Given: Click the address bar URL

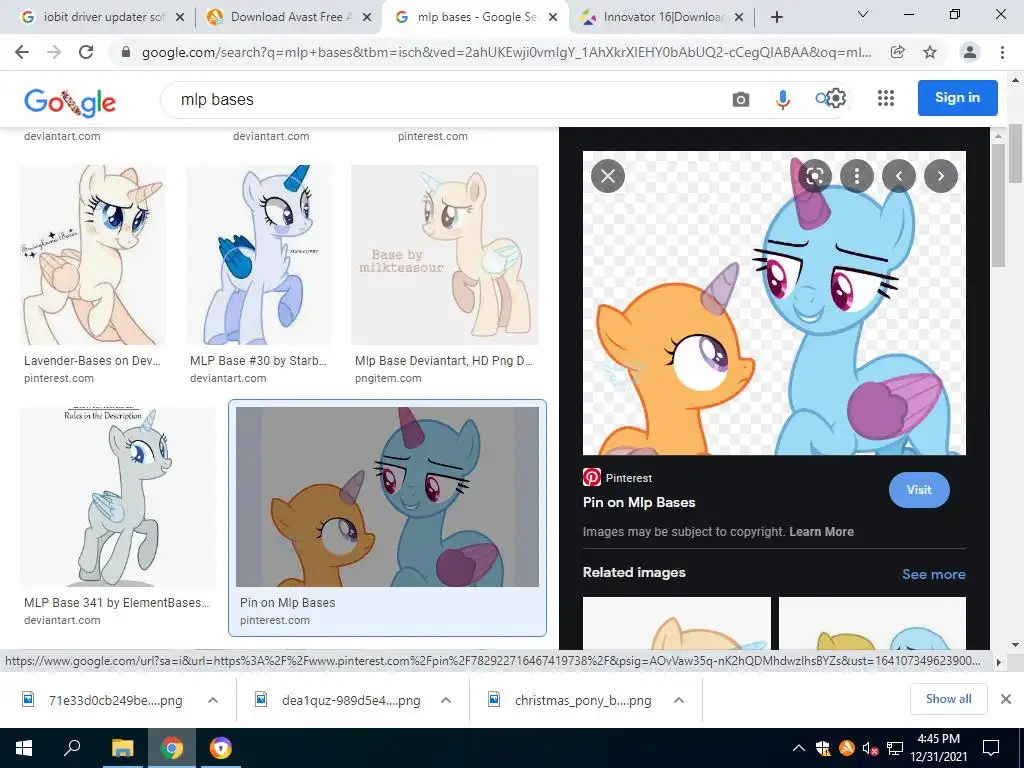Looking at the screenshot, I should coord(506,53).
